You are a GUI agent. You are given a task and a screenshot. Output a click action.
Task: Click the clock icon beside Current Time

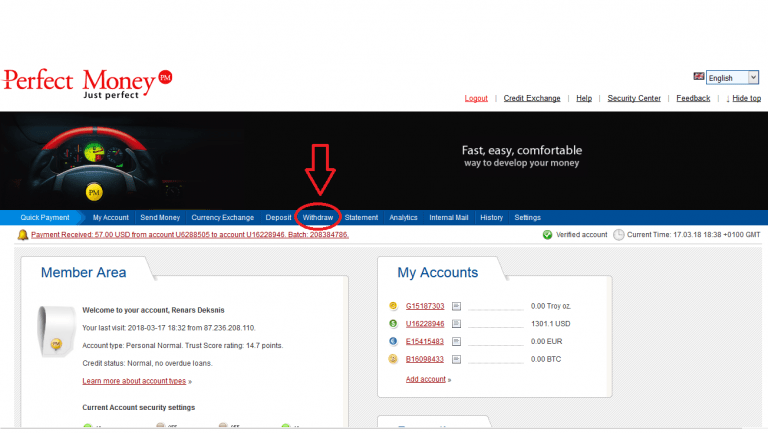click(x=619, y=235)
